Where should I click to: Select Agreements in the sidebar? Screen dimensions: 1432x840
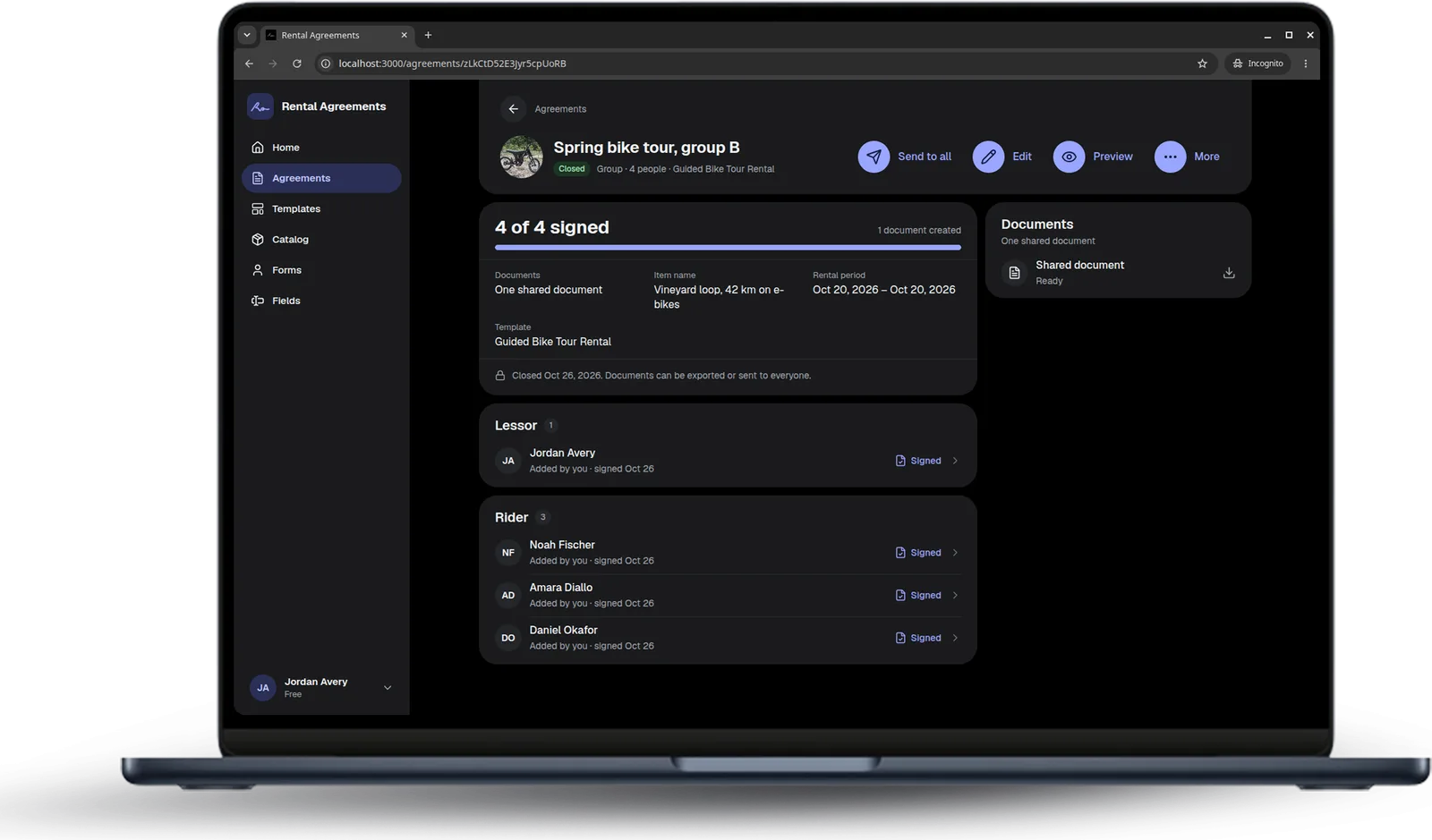coord(321,178)
